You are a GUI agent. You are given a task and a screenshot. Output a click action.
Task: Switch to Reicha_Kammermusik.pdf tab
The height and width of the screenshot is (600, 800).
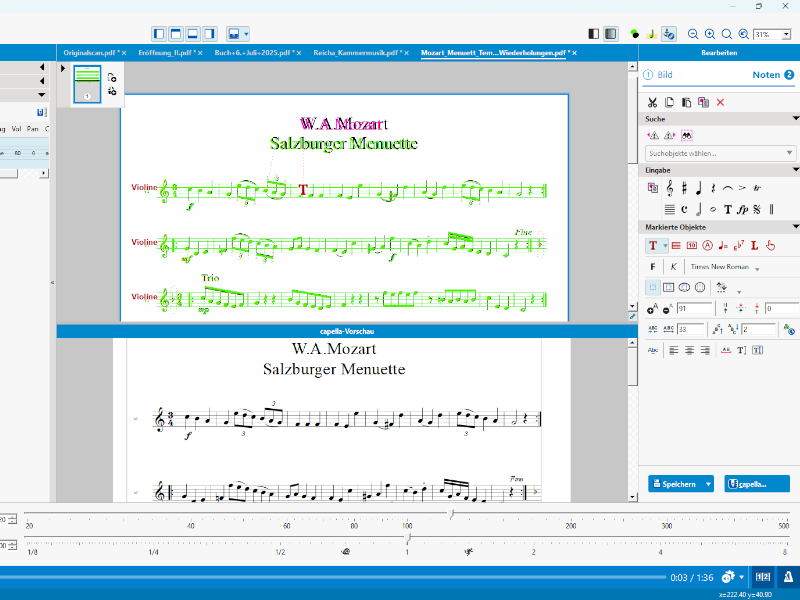(x=358, y=53)
